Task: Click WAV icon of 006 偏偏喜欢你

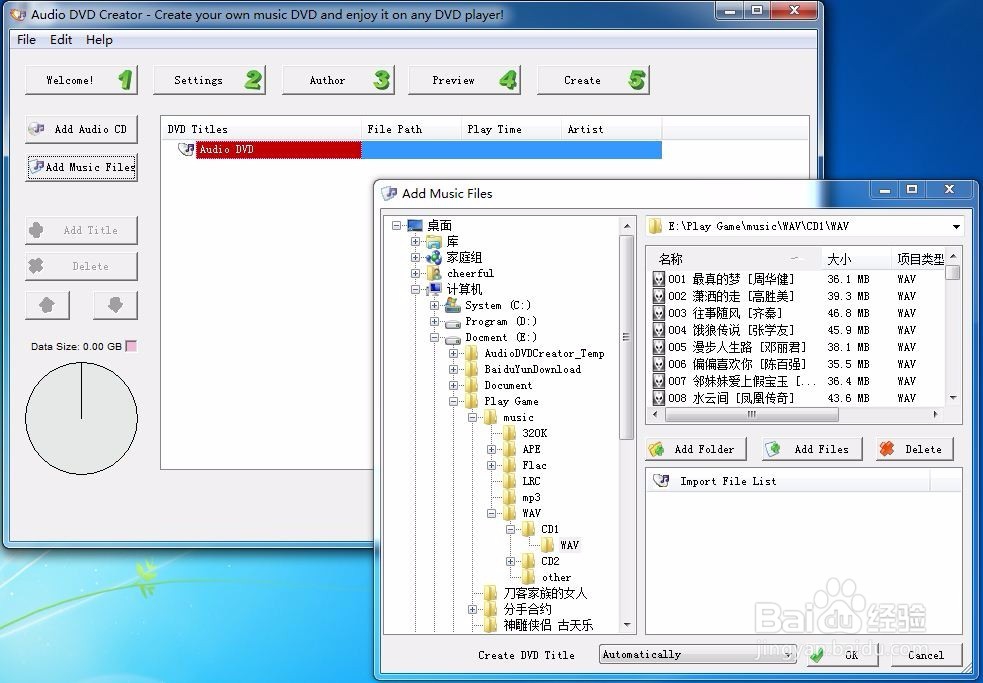Action: pyautogui.click(x=659, y=364)
